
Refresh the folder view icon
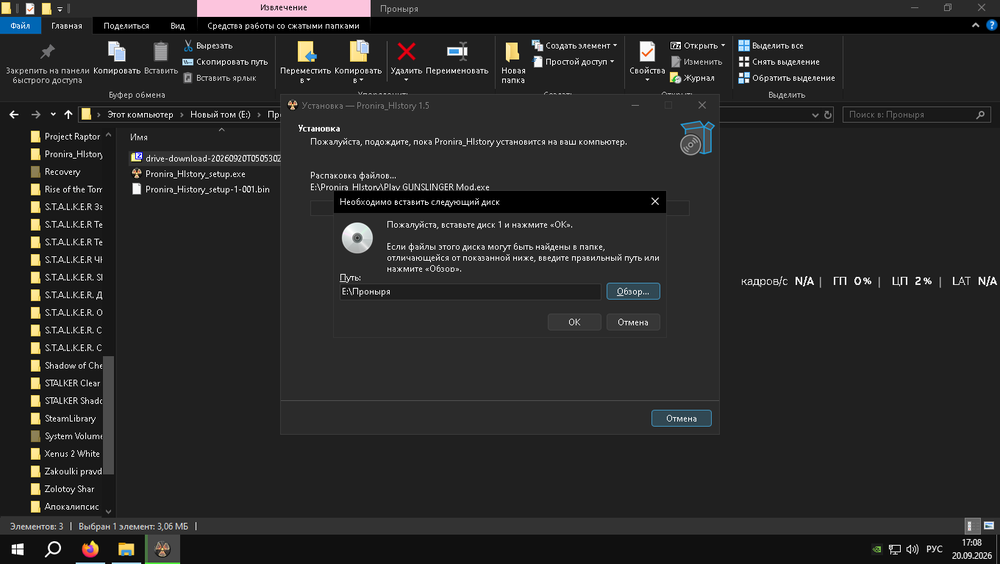pyautogui.click(x=828, y=115)
